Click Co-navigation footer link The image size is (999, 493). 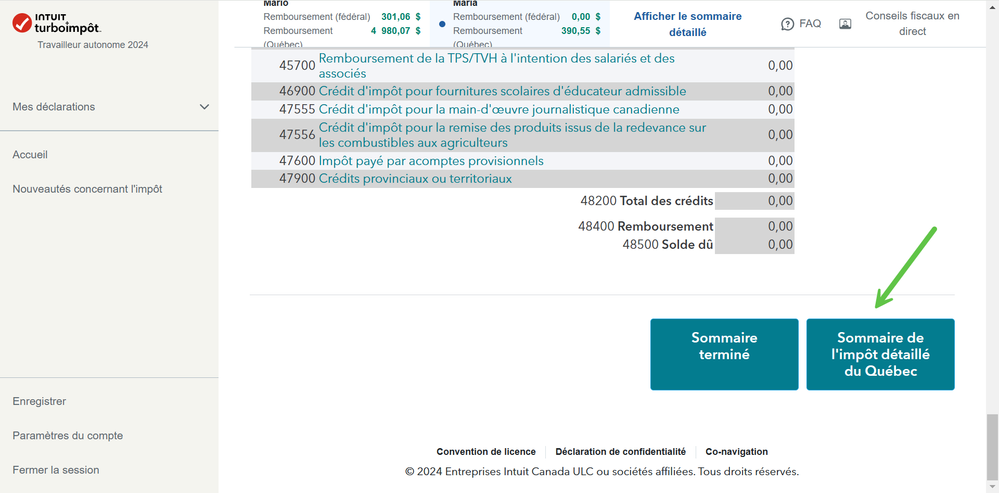pyautogui.click(x=737, y=452)
